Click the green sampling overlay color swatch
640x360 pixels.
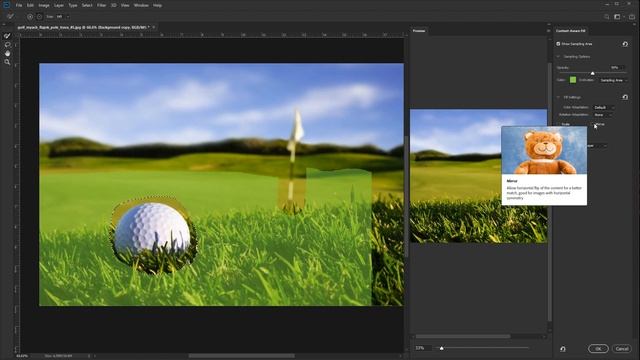click(573, 80)
